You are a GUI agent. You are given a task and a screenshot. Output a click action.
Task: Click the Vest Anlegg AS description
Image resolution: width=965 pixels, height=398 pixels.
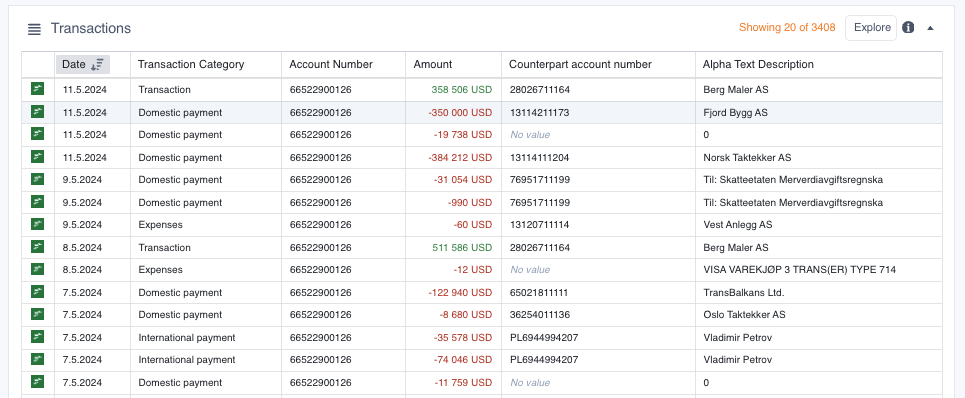coord(737,225)
